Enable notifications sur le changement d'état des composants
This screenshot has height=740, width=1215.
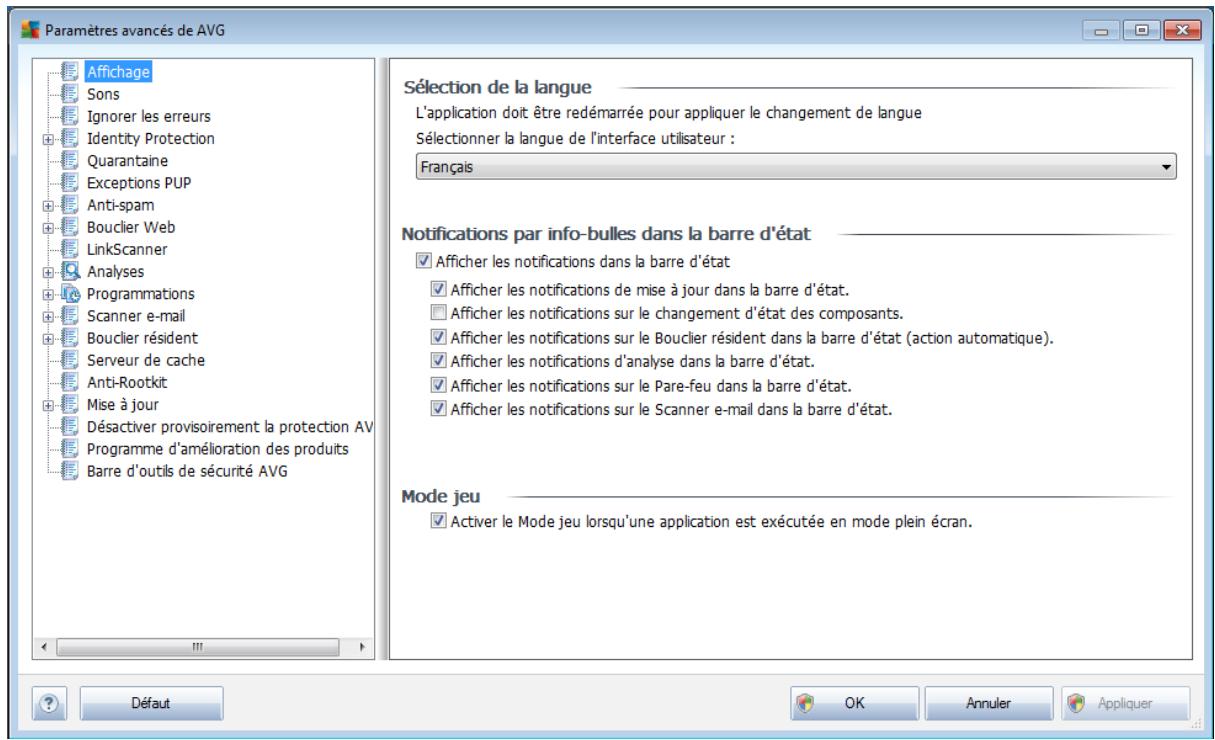coord(440,313)
